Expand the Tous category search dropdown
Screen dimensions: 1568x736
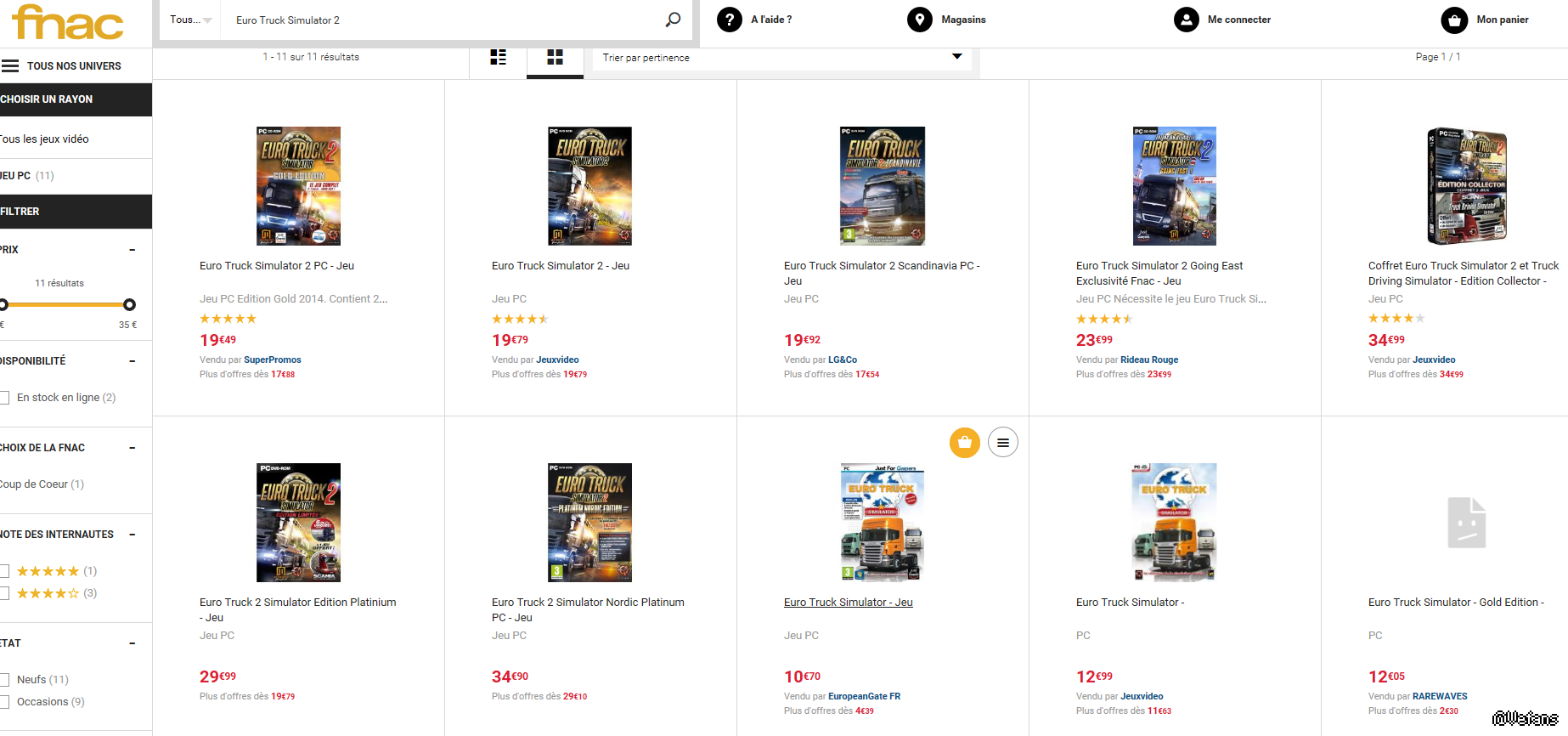(x=190, y=20)
